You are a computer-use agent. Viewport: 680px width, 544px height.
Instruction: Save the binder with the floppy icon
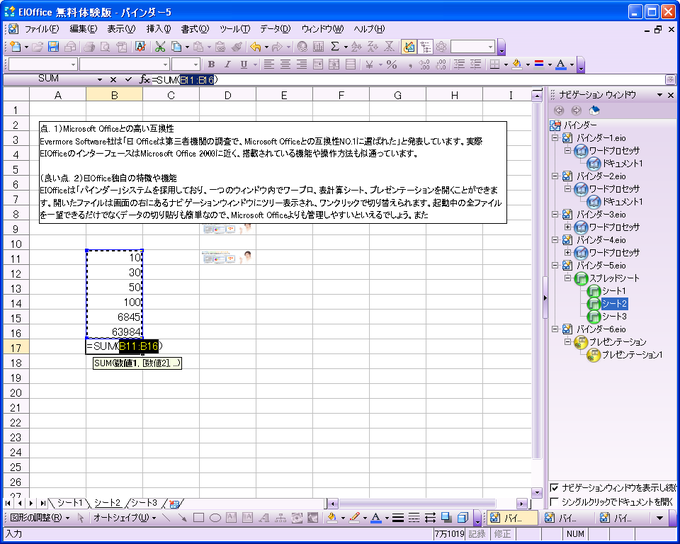click(x=53, y=46)
